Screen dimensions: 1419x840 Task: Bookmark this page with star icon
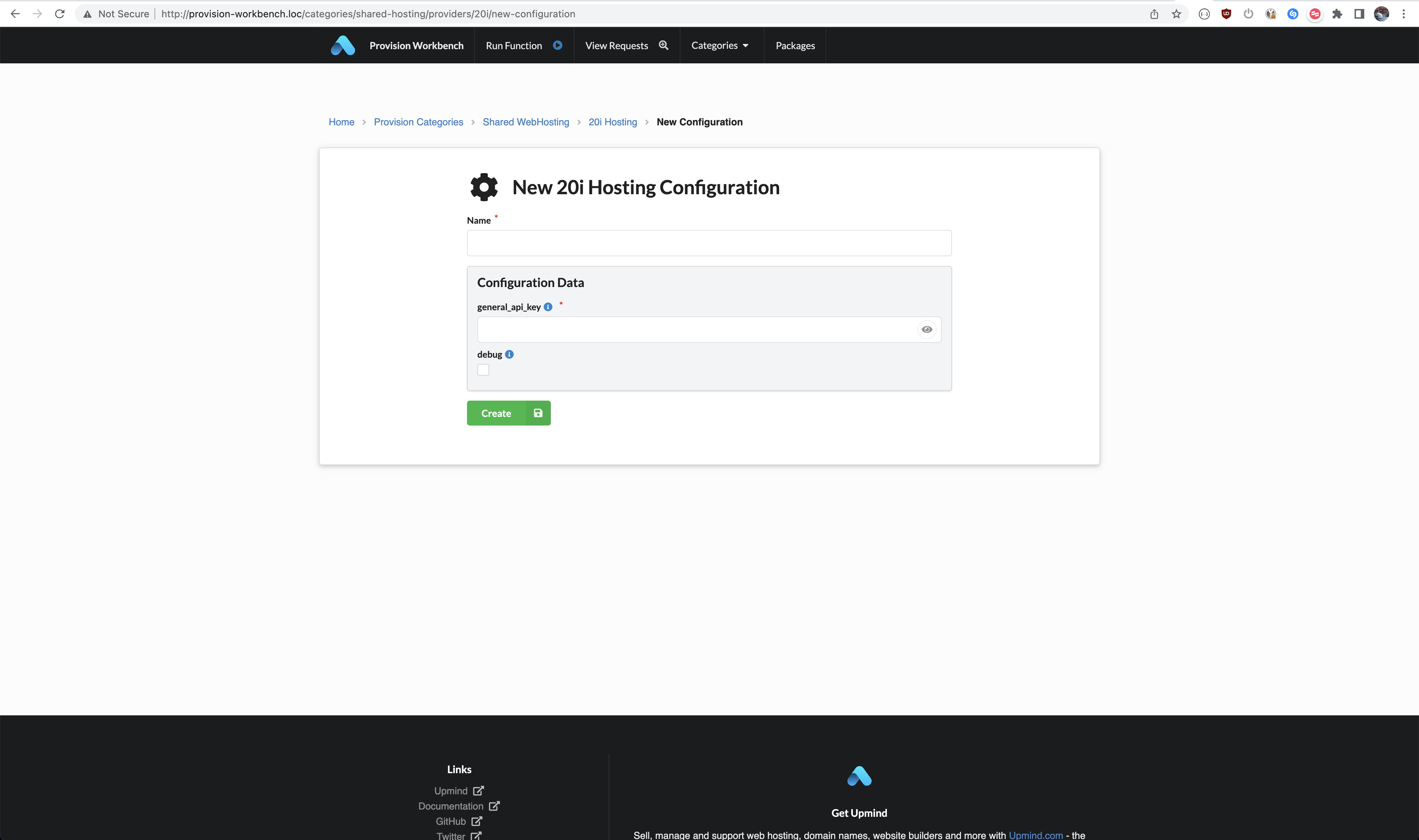coord(1176,14)
